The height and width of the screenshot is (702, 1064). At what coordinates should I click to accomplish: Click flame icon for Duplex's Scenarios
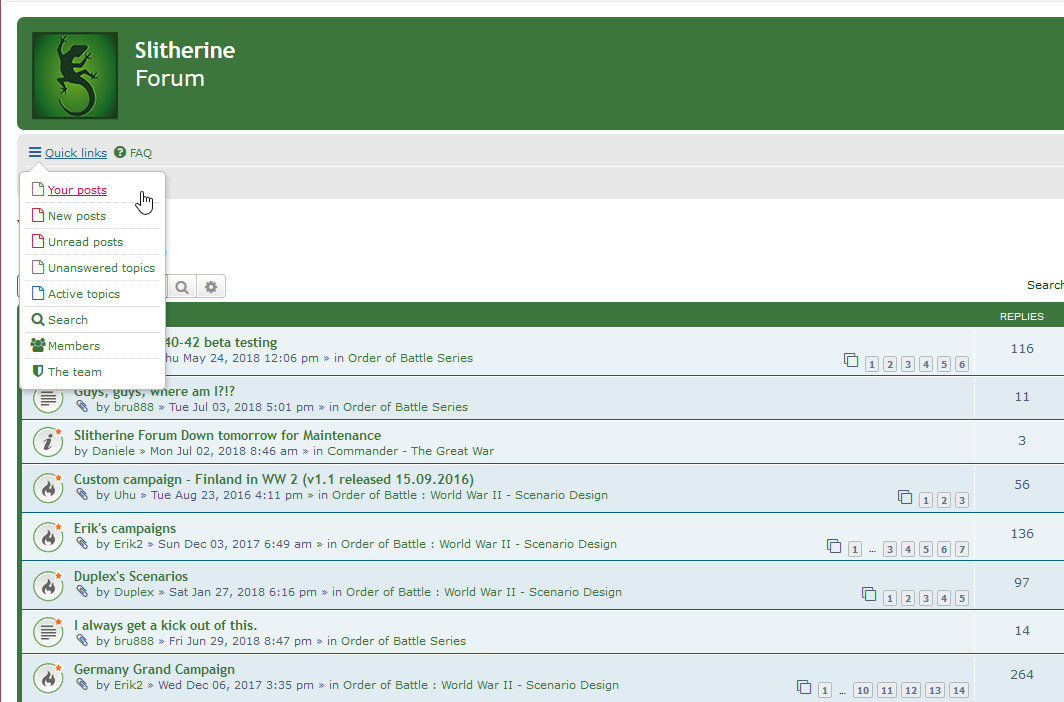point(48,585)
